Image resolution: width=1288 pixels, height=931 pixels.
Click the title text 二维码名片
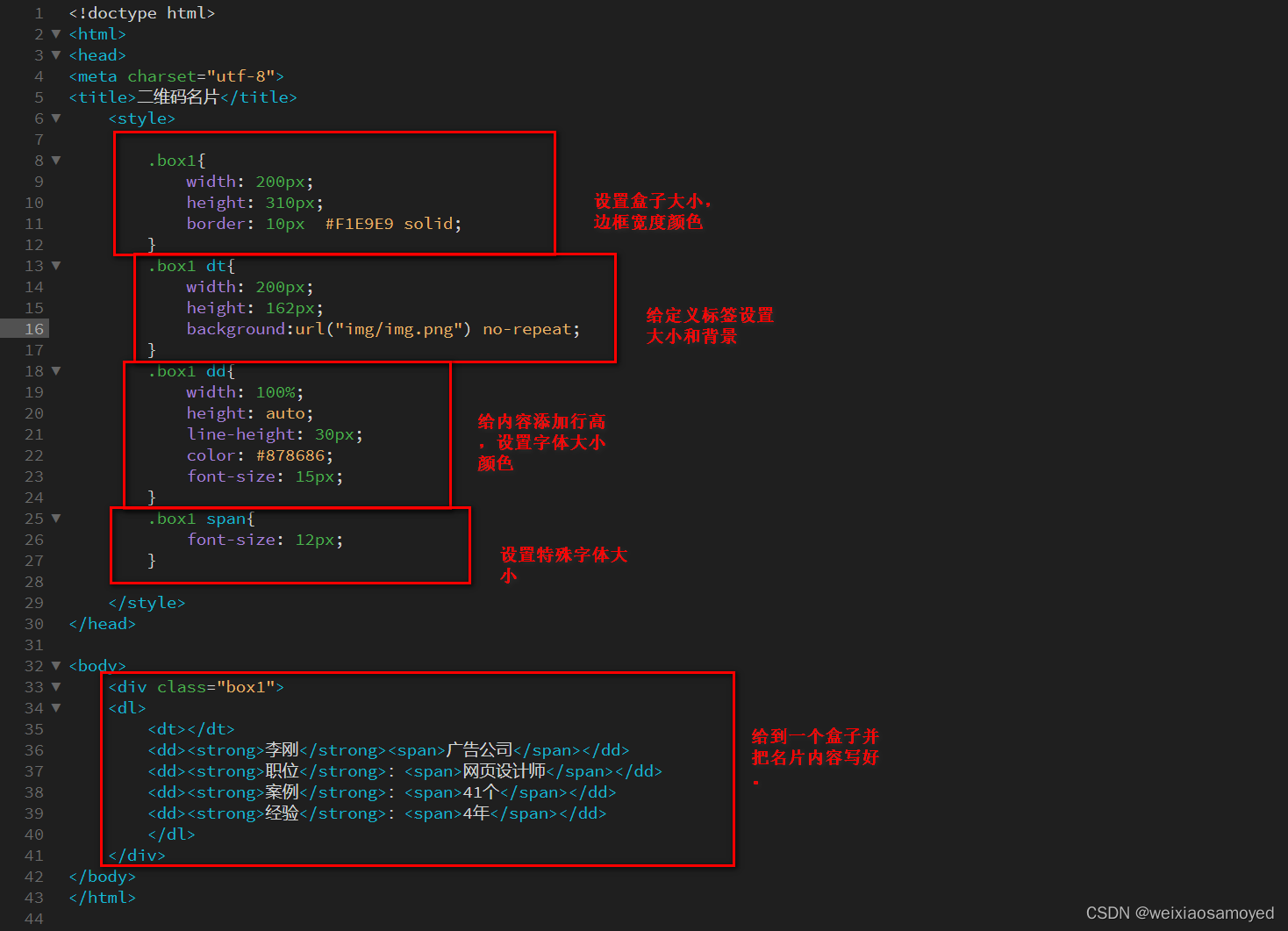(178, 97)
